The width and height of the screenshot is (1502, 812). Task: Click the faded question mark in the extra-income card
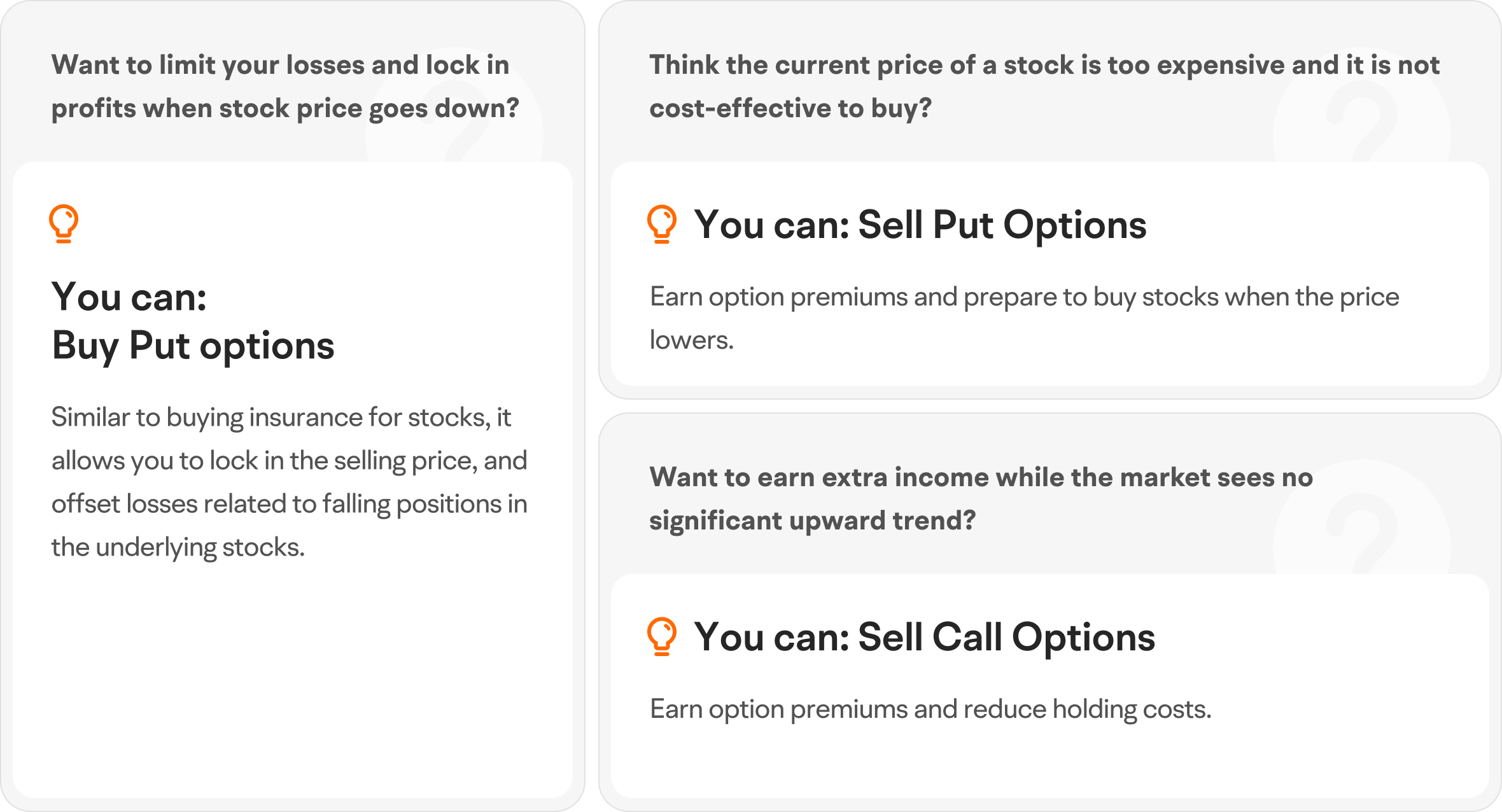coord(1362,538)
